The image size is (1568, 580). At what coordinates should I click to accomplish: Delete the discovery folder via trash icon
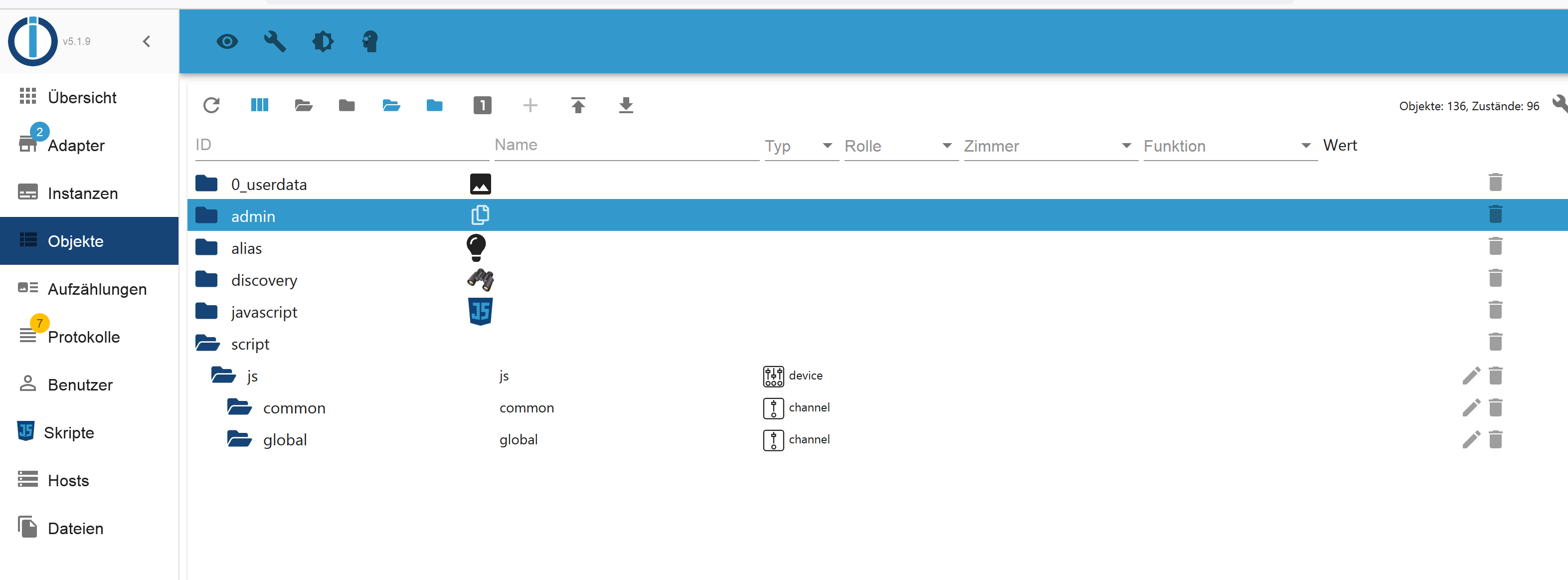click(1495, 279)
